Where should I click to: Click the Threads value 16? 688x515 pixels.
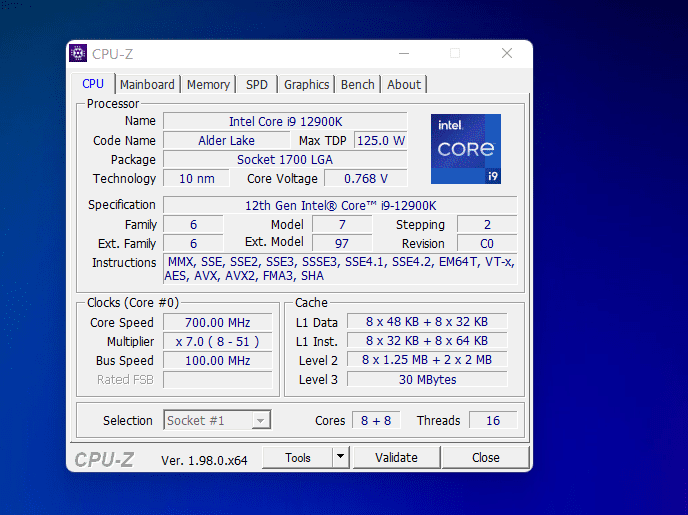[x=493, y=420]
